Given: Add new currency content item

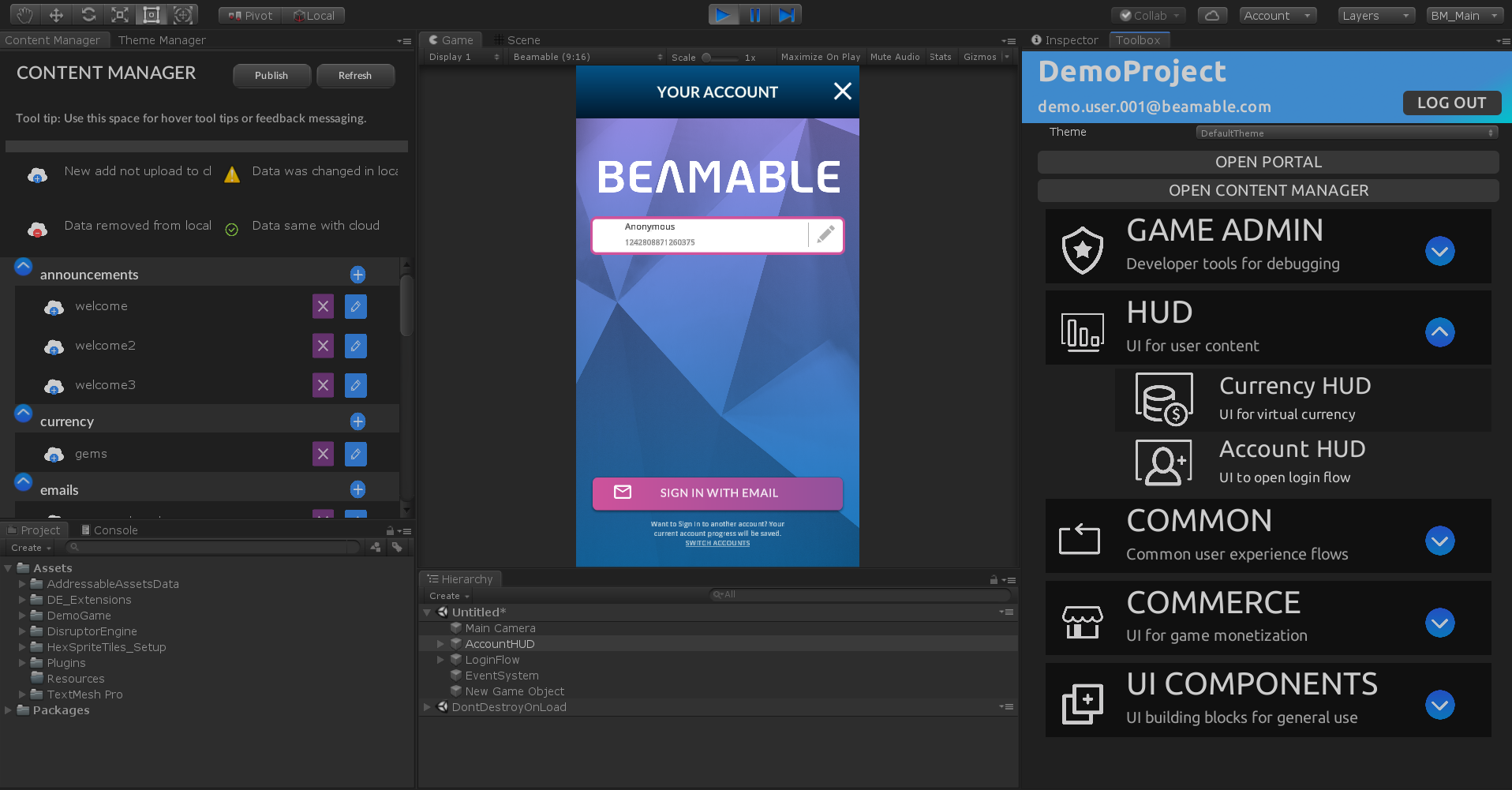Looking at the screenshot, I should pyautogui.click(x=357, y=421).
